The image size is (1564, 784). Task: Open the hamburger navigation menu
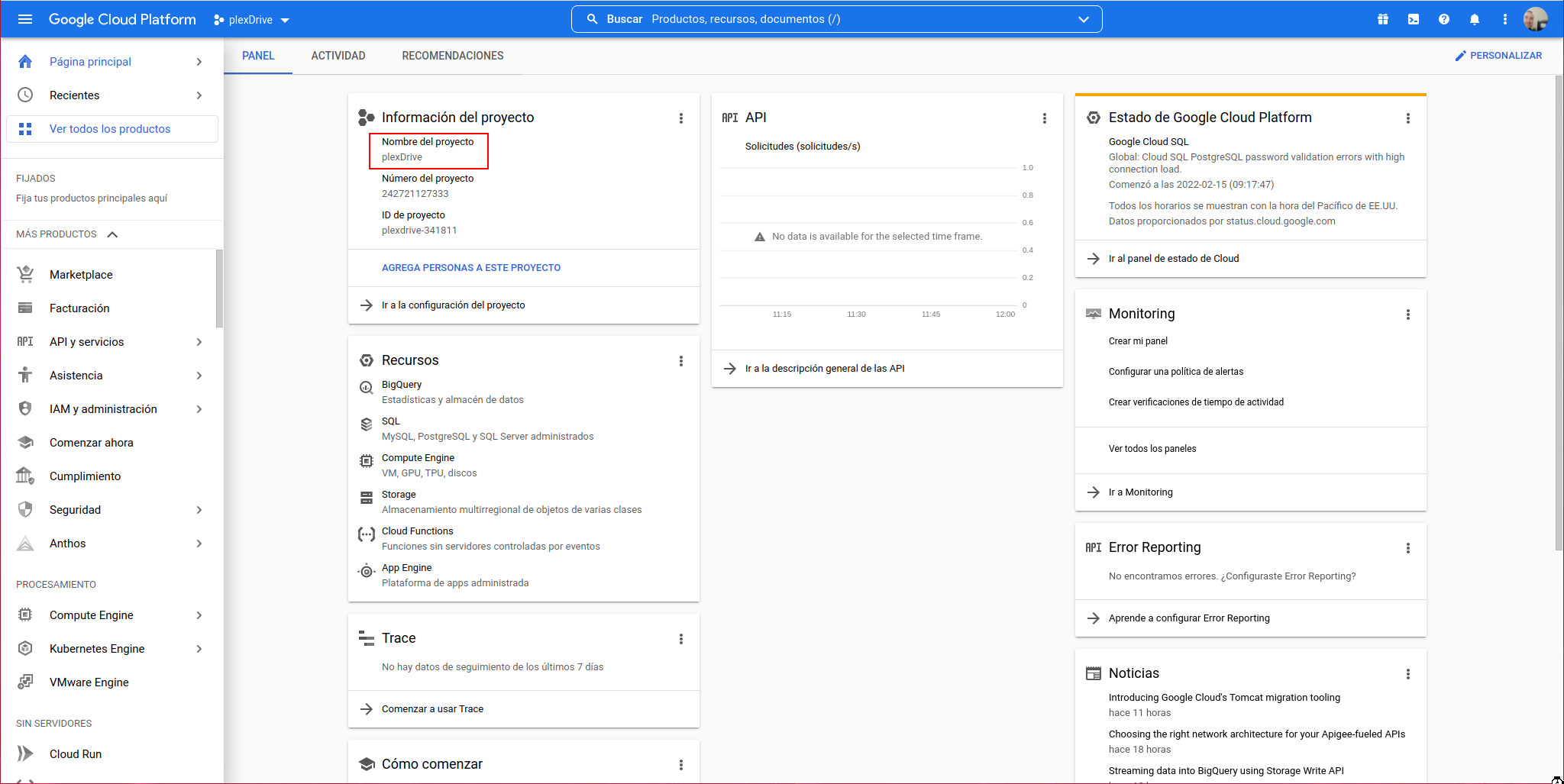pyautogui.click(x=24, y=19)
